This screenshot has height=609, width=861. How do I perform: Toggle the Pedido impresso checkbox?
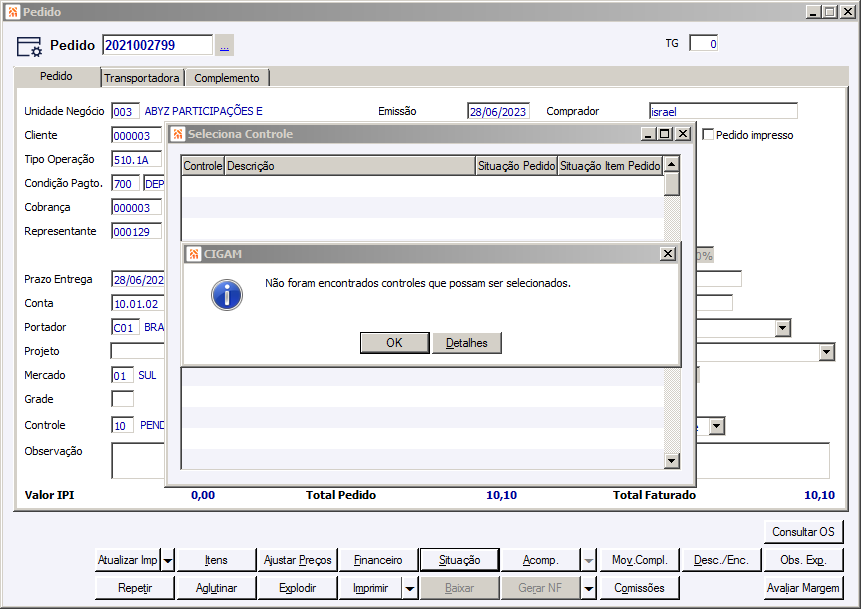tap(708, 135)
